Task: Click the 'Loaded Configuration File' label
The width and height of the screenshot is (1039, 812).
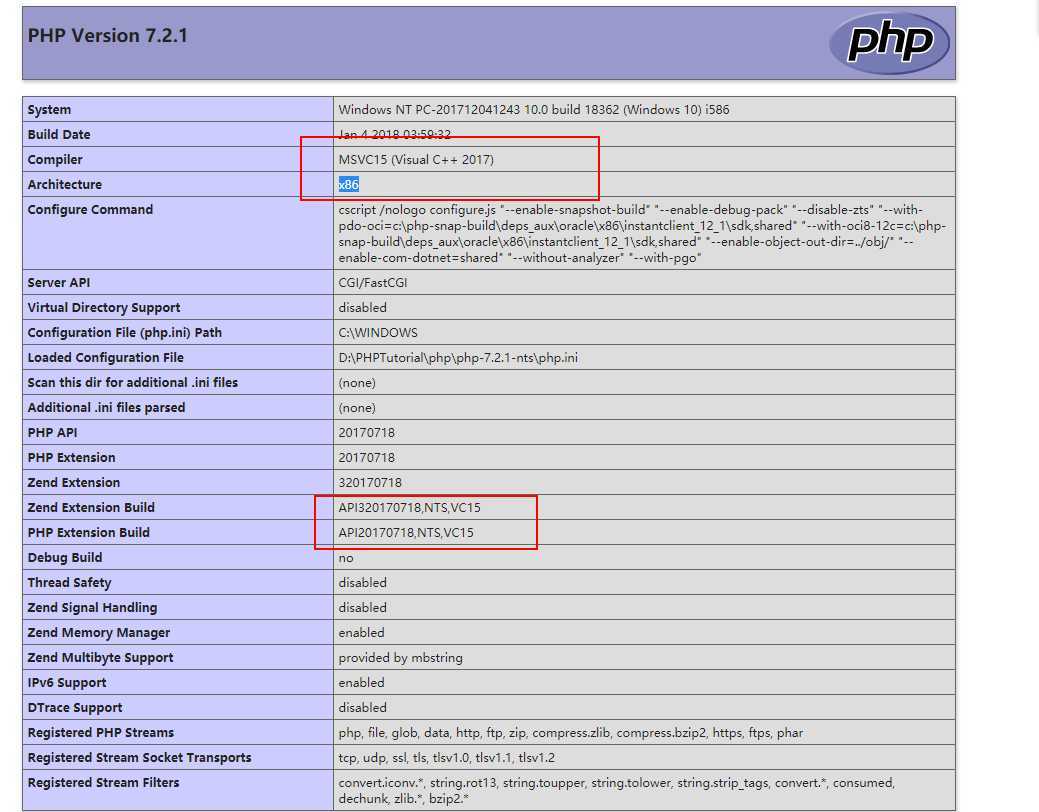Action: pyautogui.click(x=105, y=357)
